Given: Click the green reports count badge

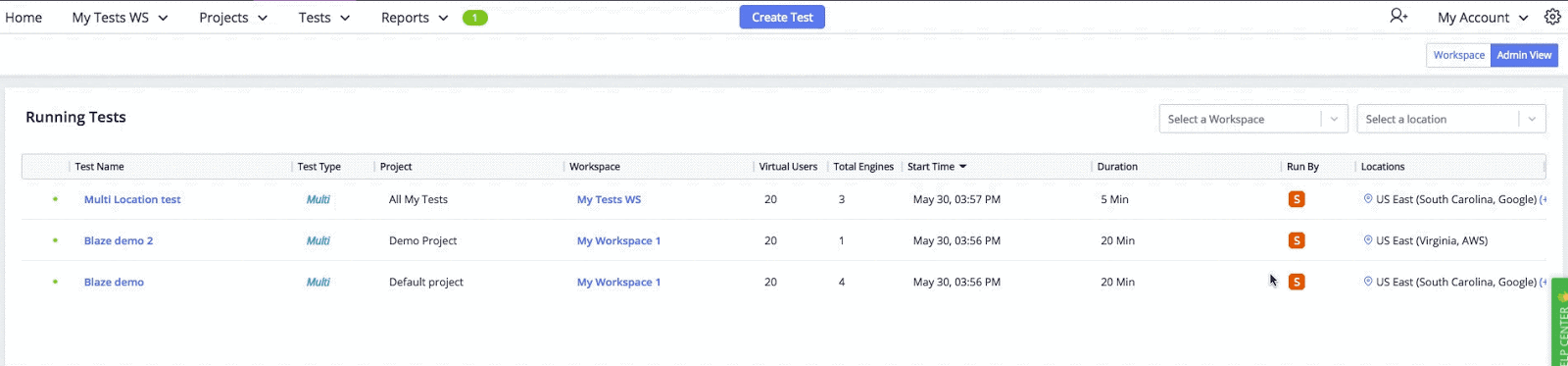Looking at the screenshot, I should click(475, 18).
